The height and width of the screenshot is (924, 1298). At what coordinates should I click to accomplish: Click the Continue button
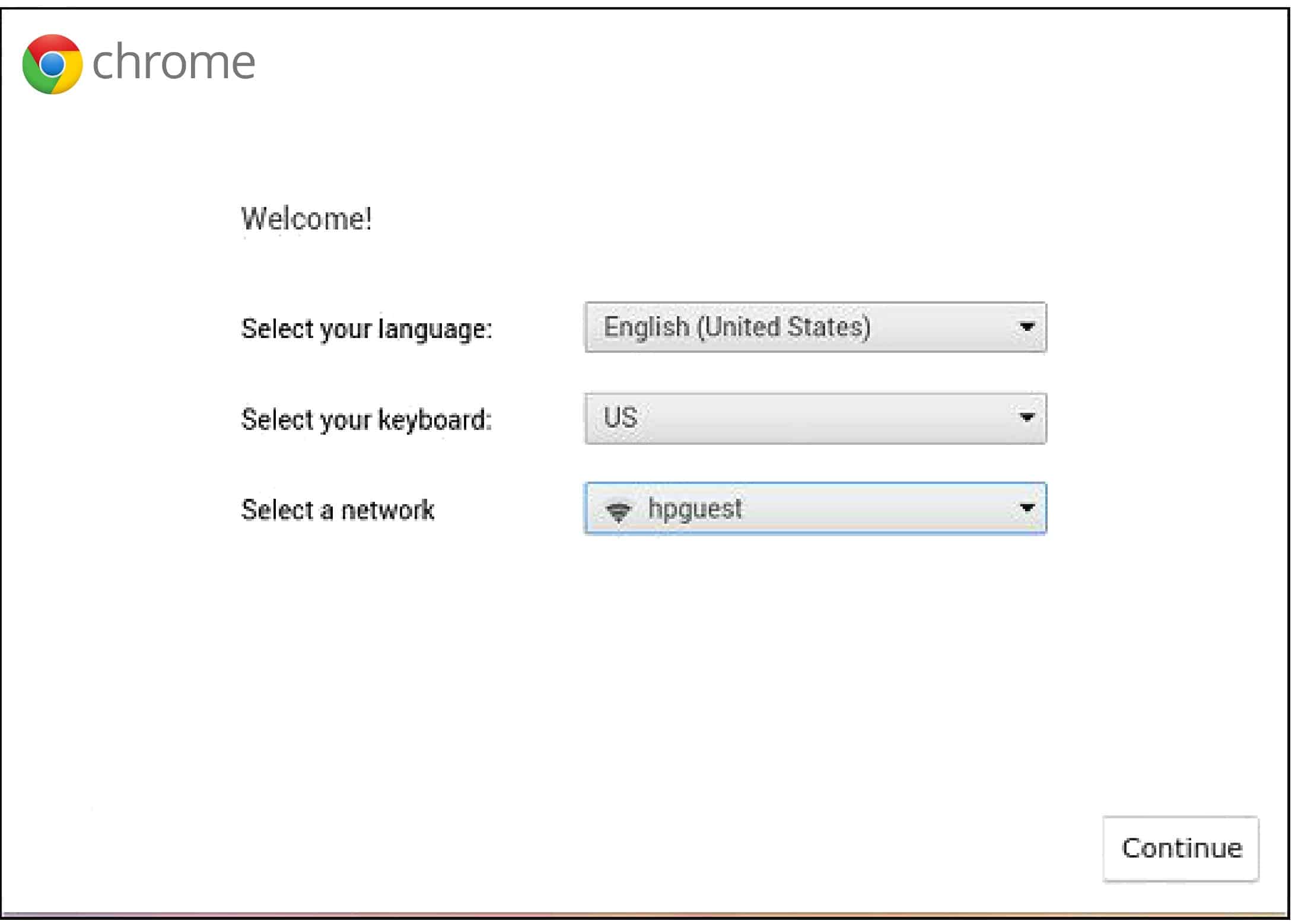click(x=1181, y=849)
